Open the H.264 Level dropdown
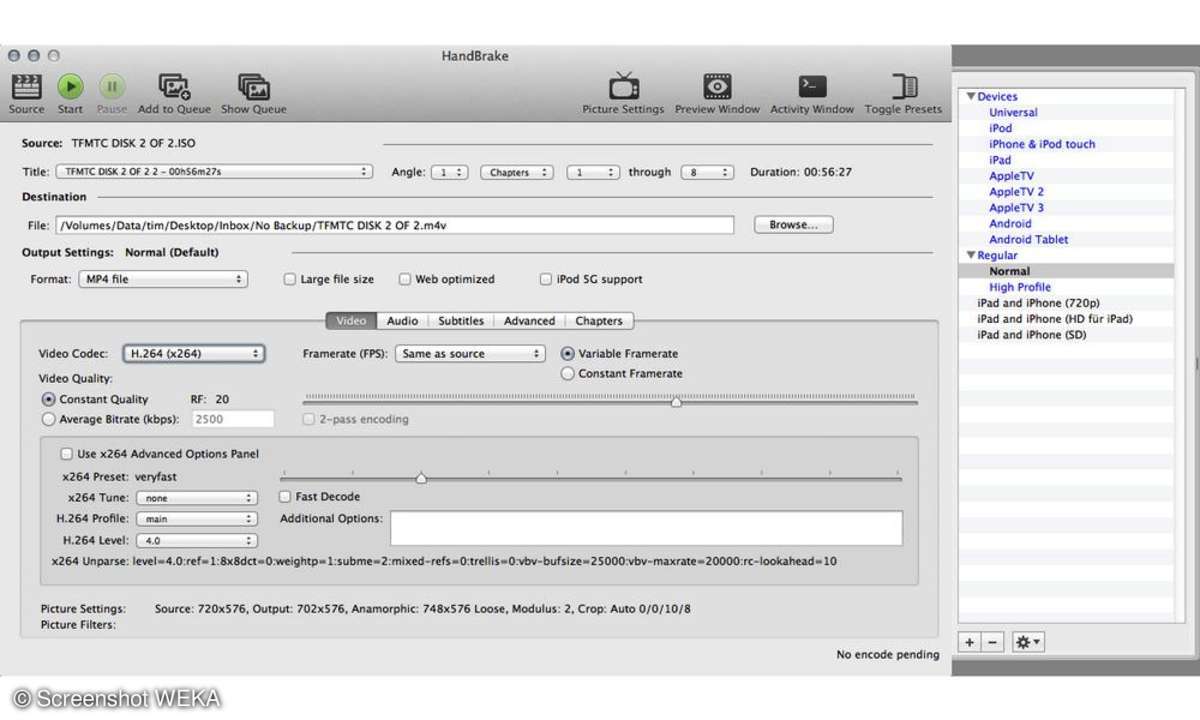 click(197, 540)
